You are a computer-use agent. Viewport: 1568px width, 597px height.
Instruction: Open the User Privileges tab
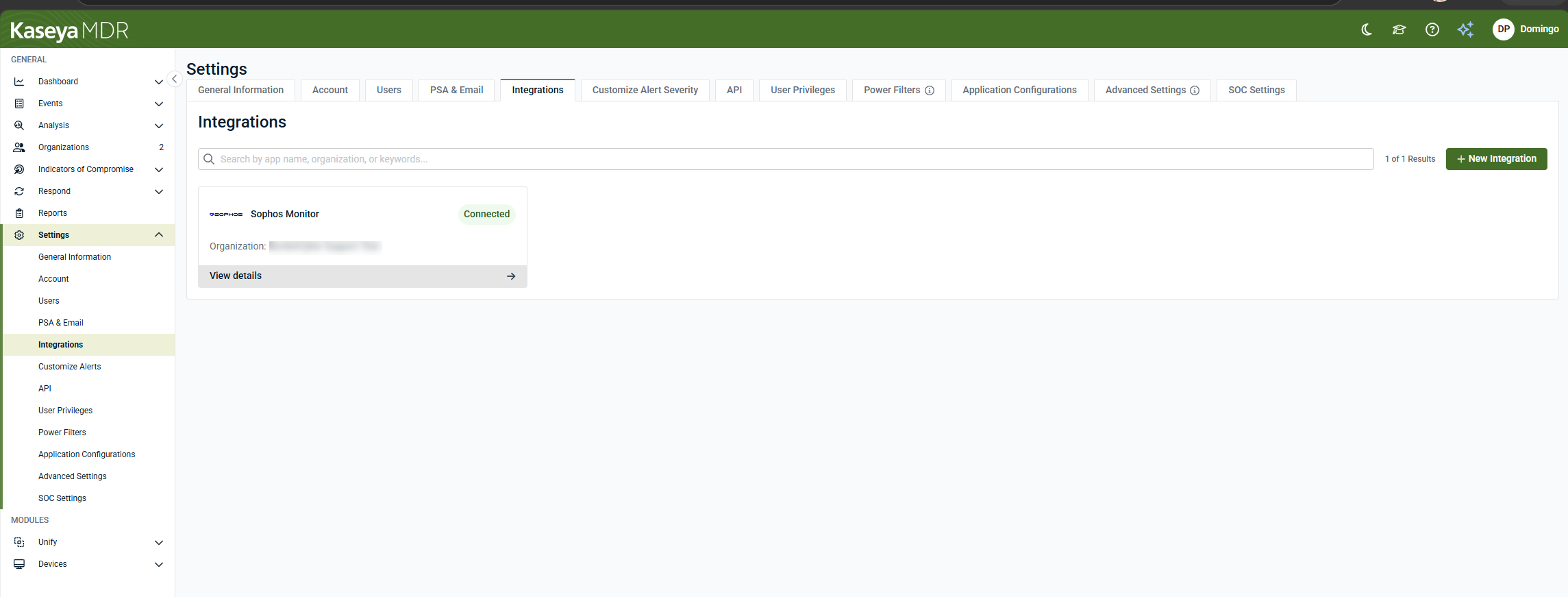point(803,90)
